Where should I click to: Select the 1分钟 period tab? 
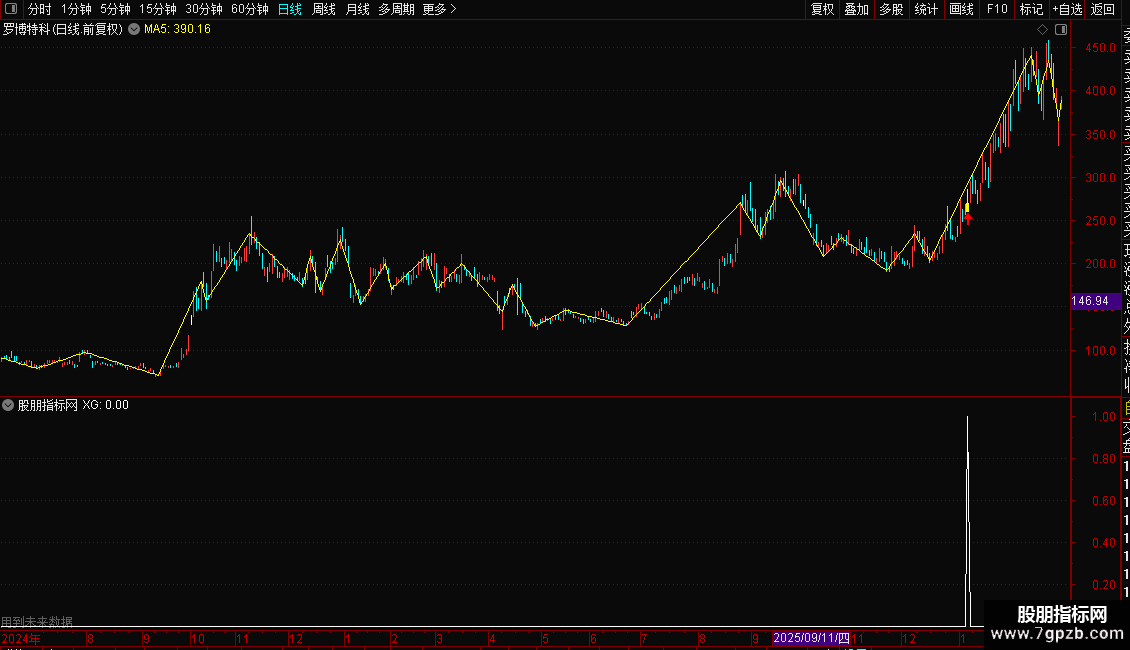(76, 9)
